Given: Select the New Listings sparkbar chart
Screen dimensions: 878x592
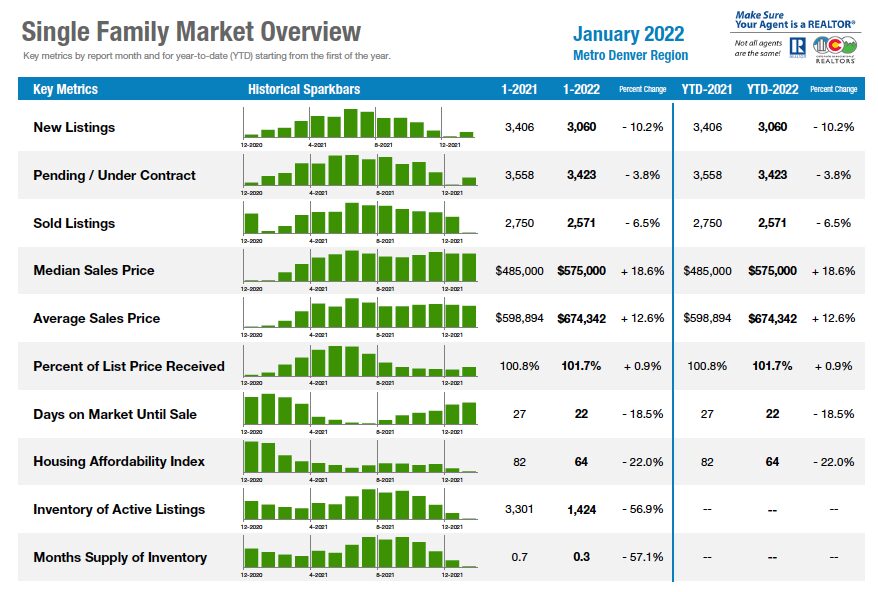Looking at the screenshot, I should pyautogui.click(x=359, y=127).
